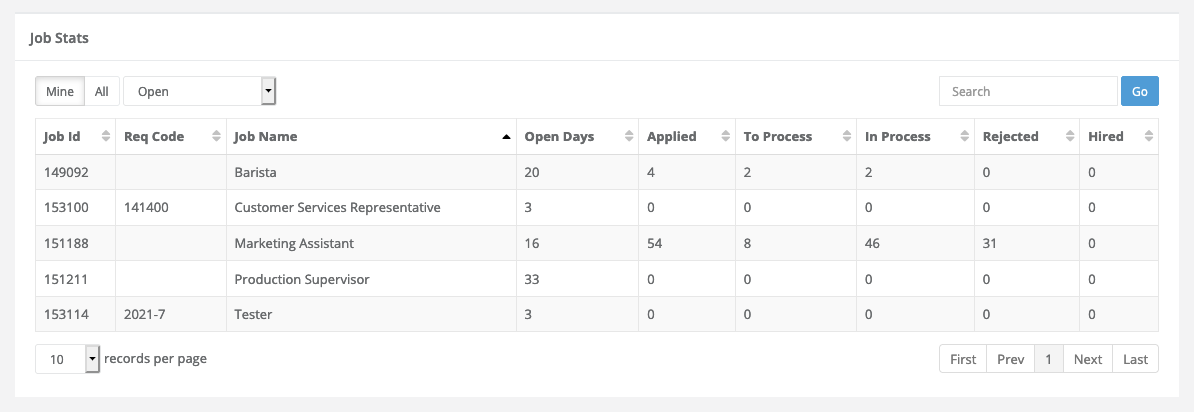The width and height of the screenshot is (1194, 412).
Task: Select page 1 in pagination
Action: point(1049,359)
